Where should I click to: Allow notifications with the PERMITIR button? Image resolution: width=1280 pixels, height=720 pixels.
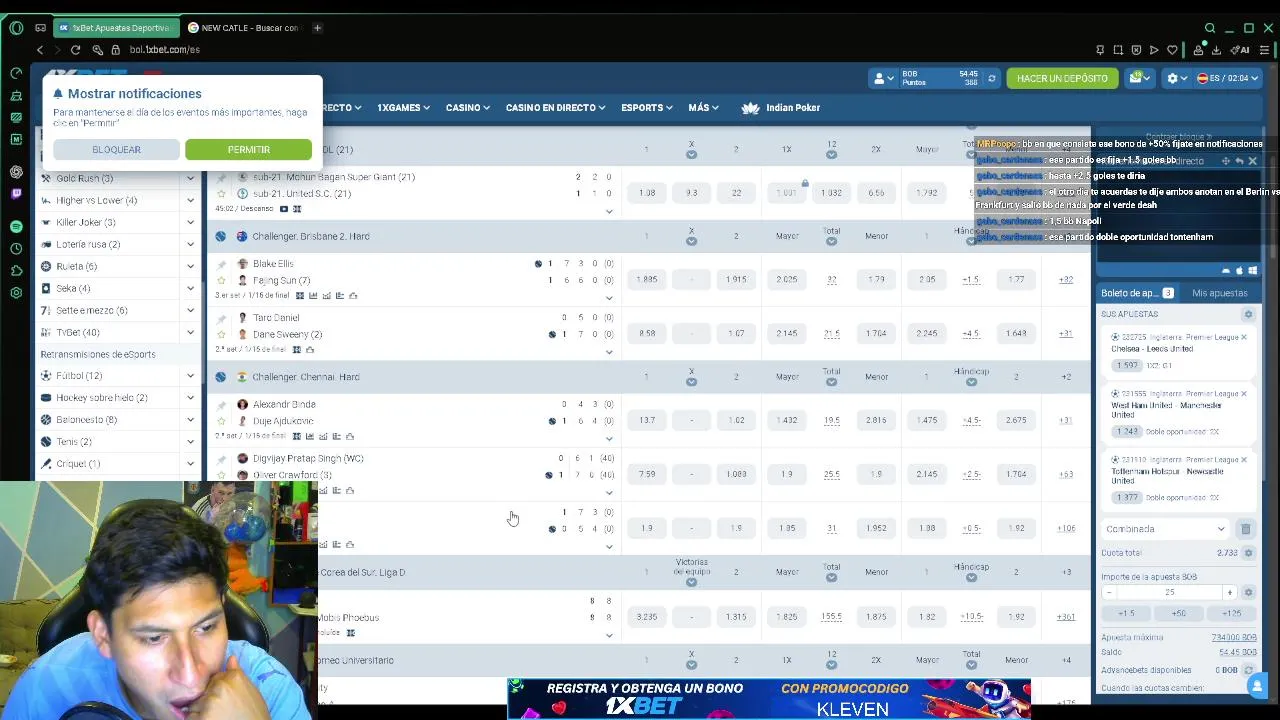(248, 149)
